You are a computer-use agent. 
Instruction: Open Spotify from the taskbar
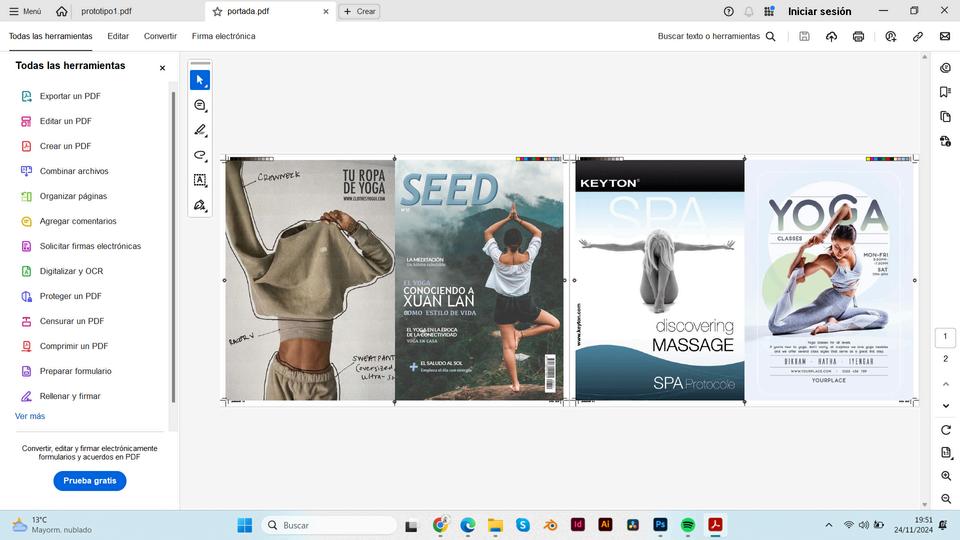[688, 525]
